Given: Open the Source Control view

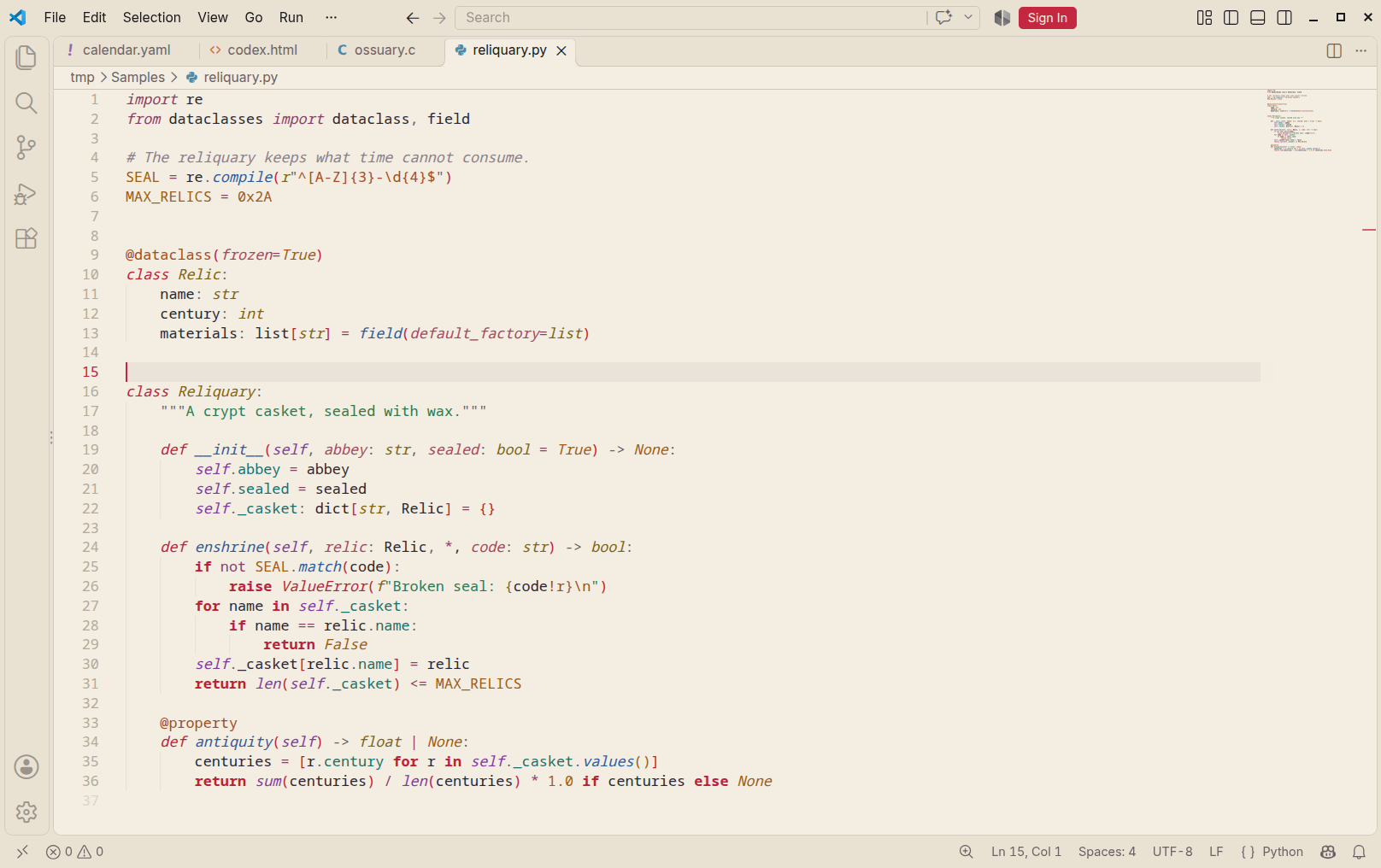Looking at the screenshot, I should pos(26,148).
